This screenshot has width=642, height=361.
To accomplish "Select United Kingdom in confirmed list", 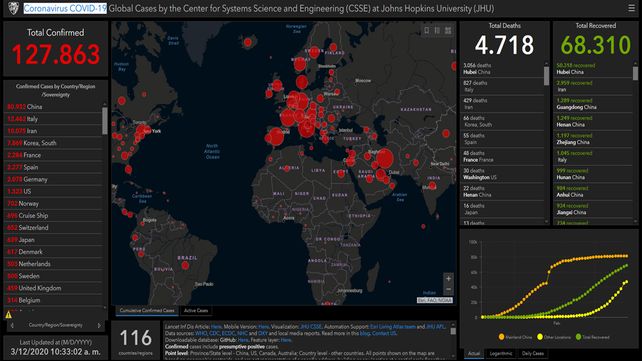I will coord(53,288).
